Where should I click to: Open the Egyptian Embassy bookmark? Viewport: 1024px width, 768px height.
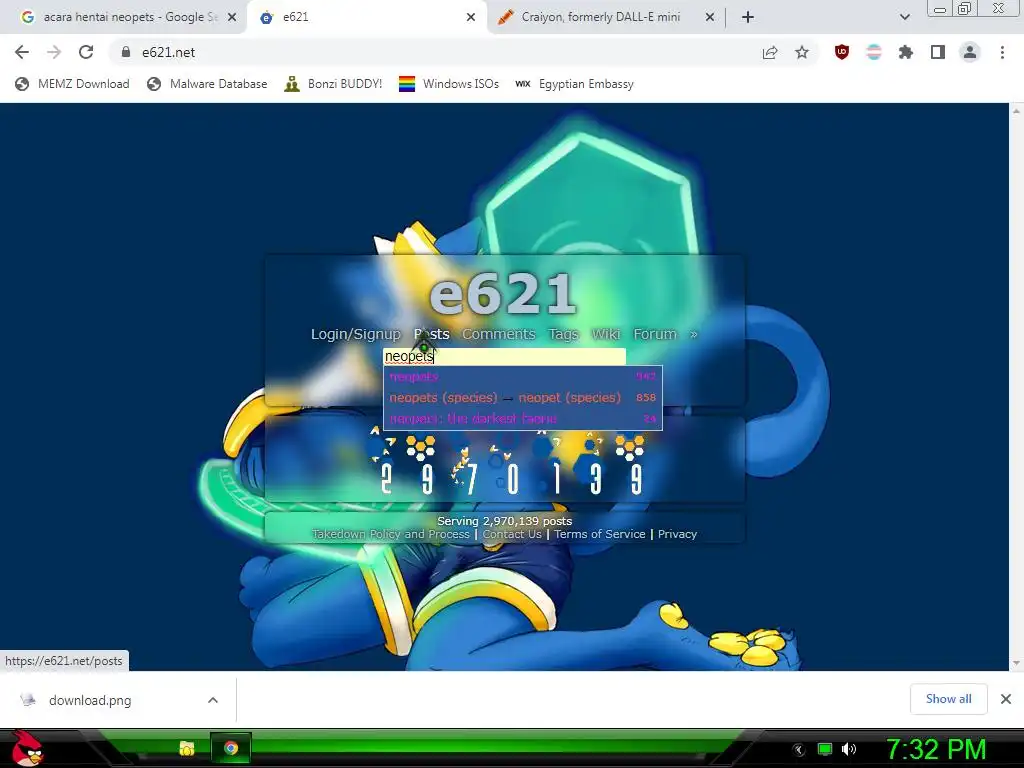pos(574,84)
